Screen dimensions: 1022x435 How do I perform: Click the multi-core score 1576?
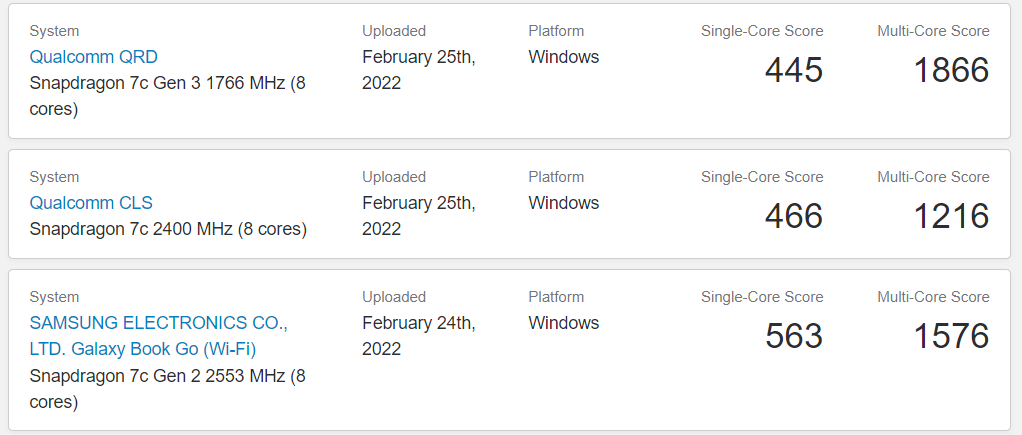(951, 336)
